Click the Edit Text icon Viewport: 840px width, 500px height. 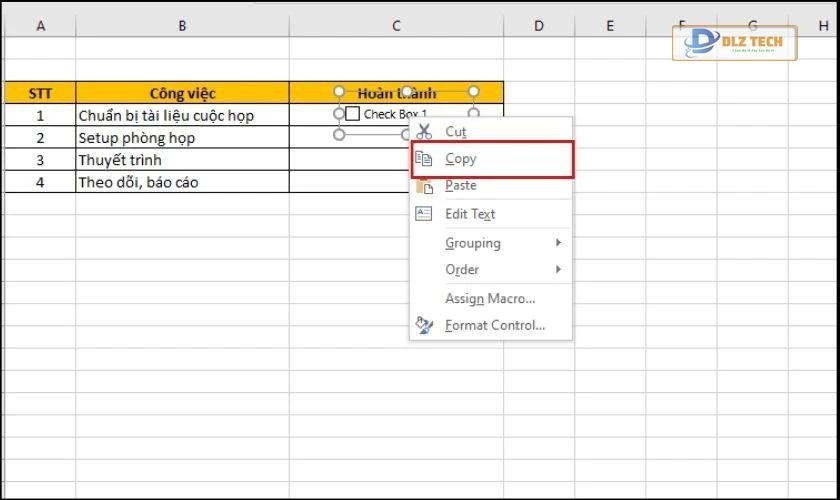tap(424, 214)
